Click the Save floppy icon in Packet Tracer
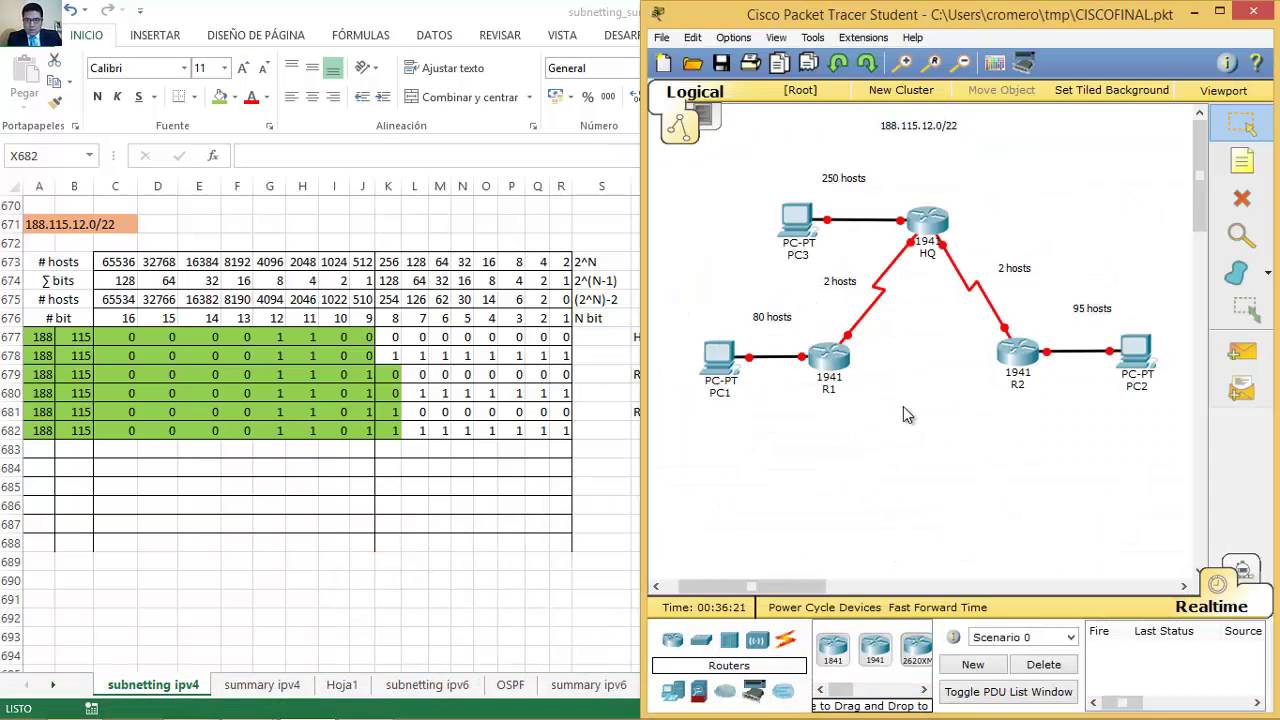The width and height of the screenshot is (1280, 720). point(721,63)
